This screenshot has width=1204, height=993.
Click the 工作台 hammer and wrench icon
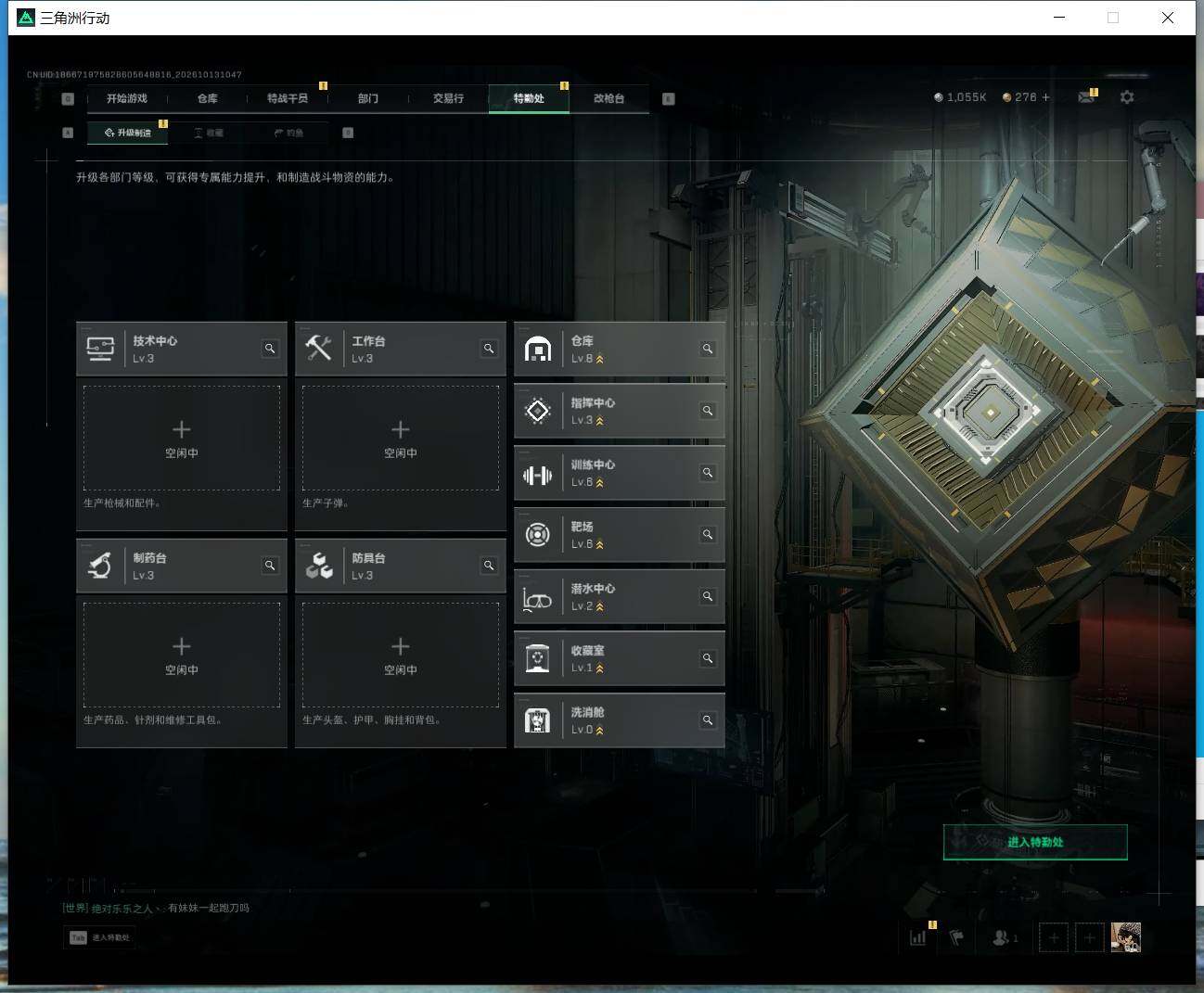coord(319,349)
